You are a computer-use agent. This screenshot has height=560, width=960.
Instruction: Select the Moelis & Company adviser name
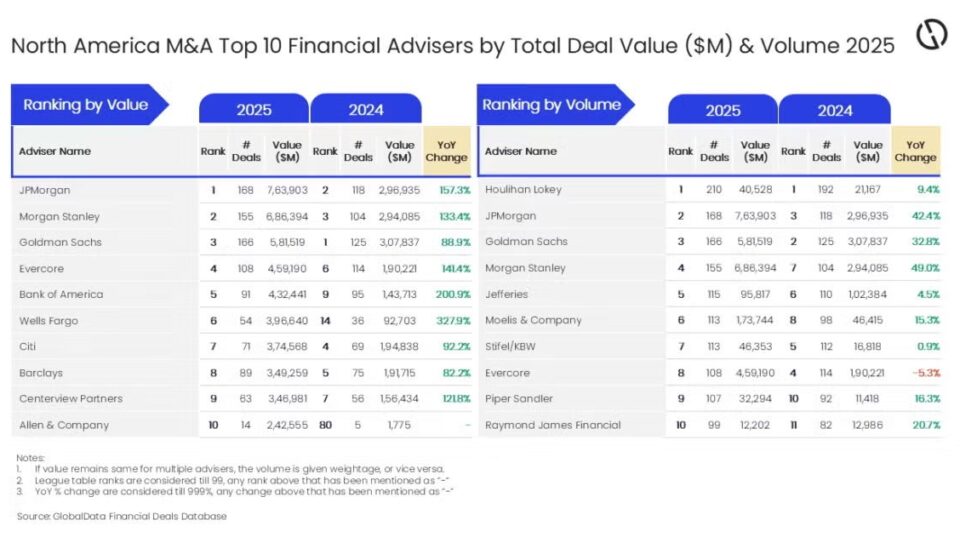(x=533, y=320)
